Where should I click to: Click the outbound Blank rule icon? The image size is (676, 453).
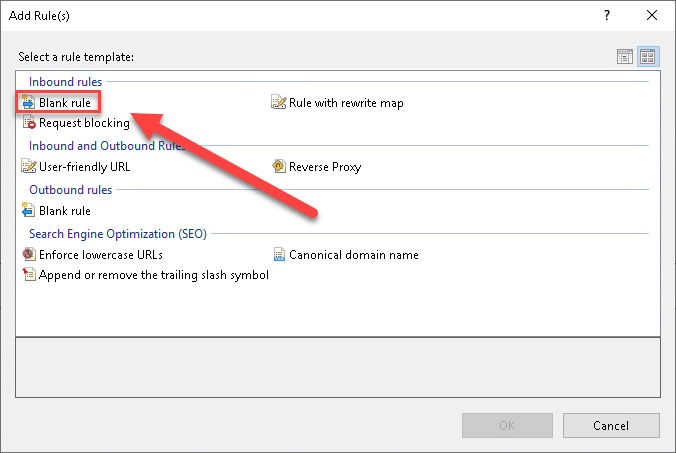point(28,211)
